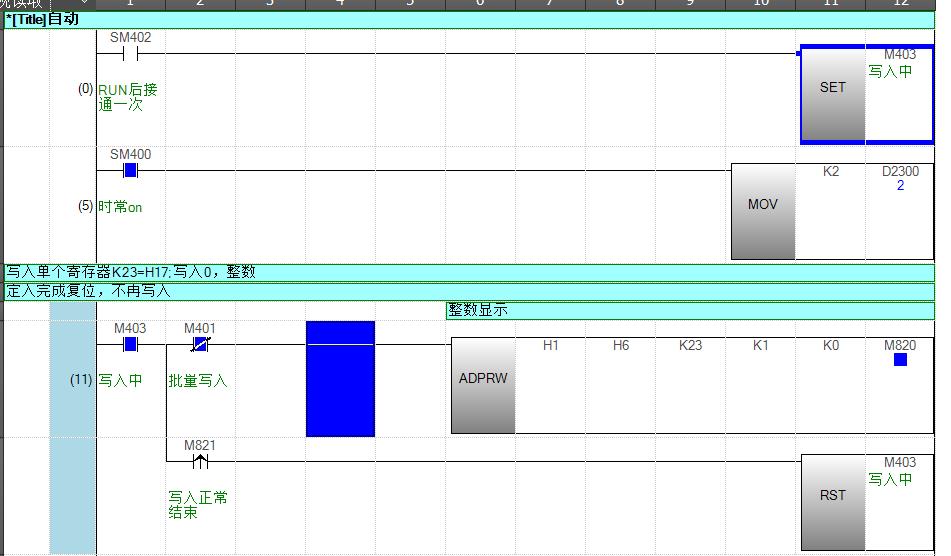Image resolution: width=951 pixels, height=556 pixels.
Task: Select the 定入完成复位 statement line
Action: pos(468,292)
